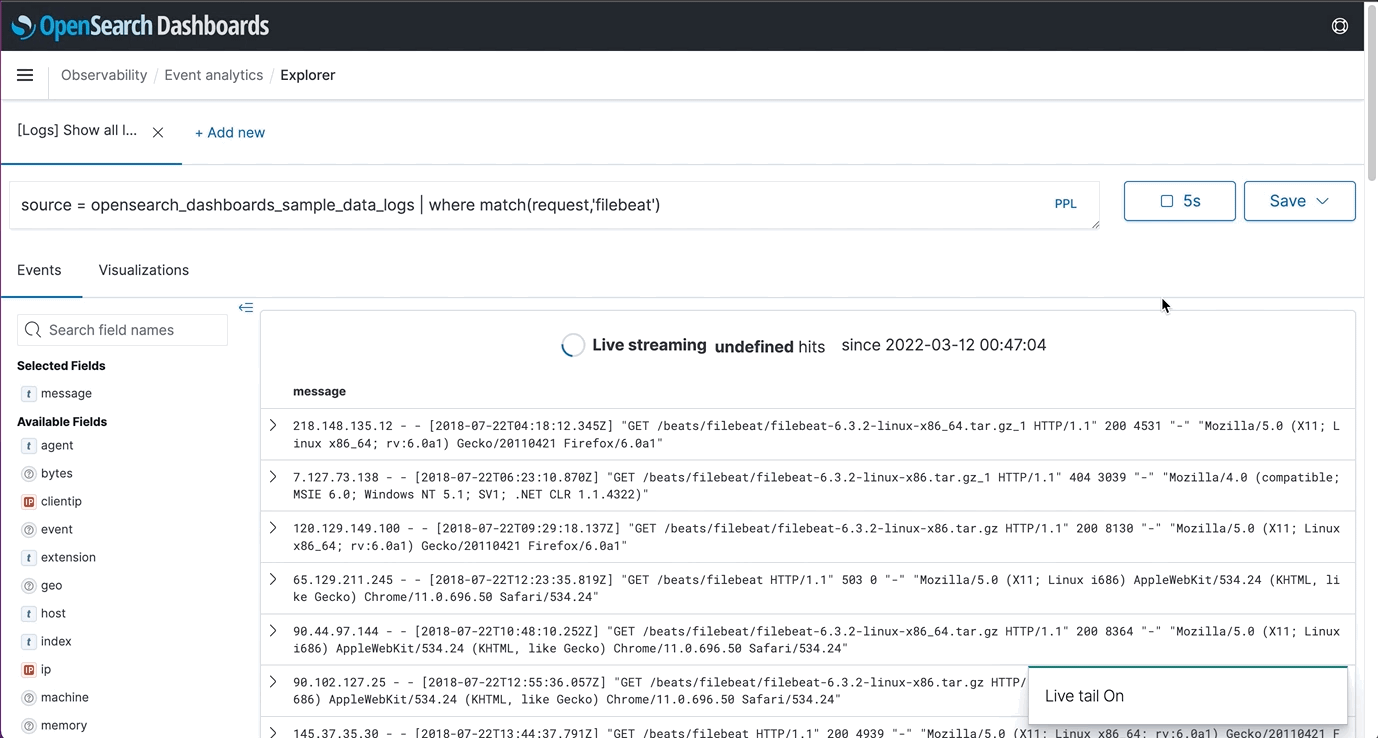Screen dimensions: 1378x738
Task: Switch to the Visualizations tab
Action: tap(144, 270)
